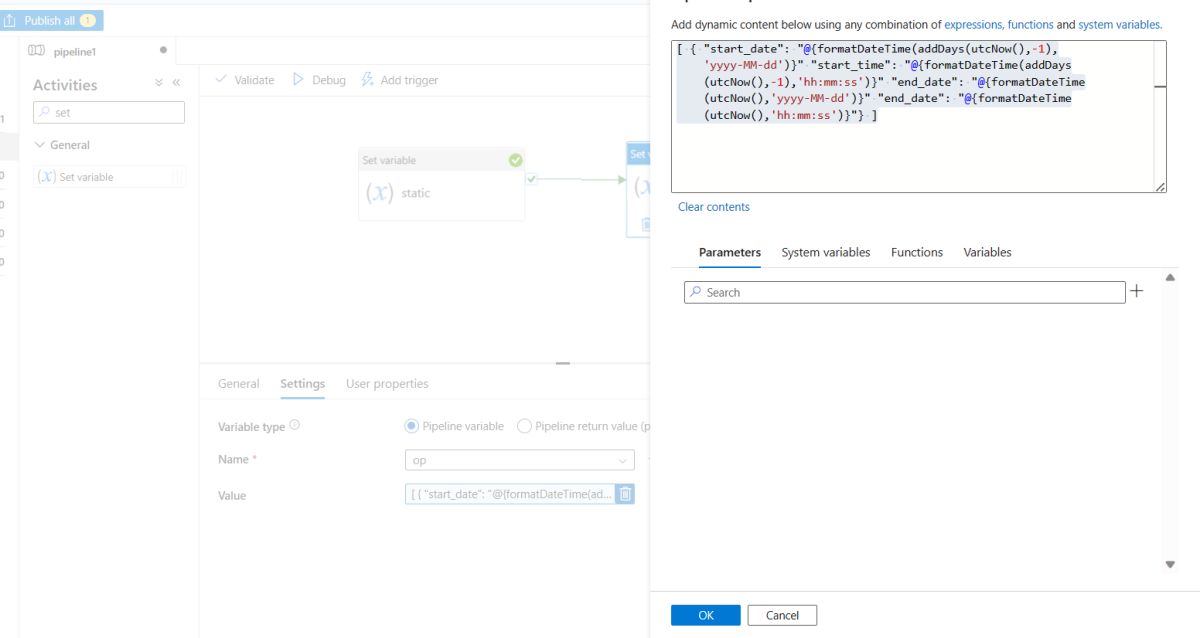Click the magnifier icon in activities search
1200x638 pixels.
click(x=46, y=112)
